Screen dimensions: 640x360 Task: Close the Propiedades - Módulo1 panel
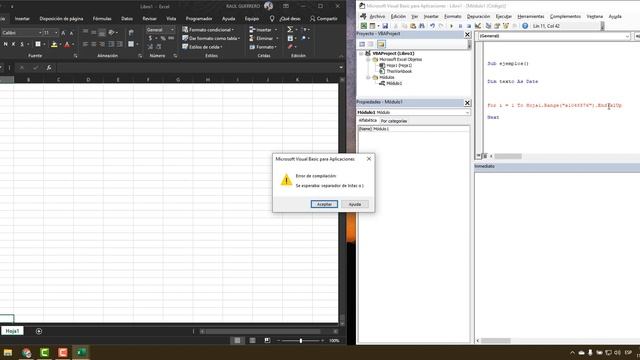click(467, 103)
